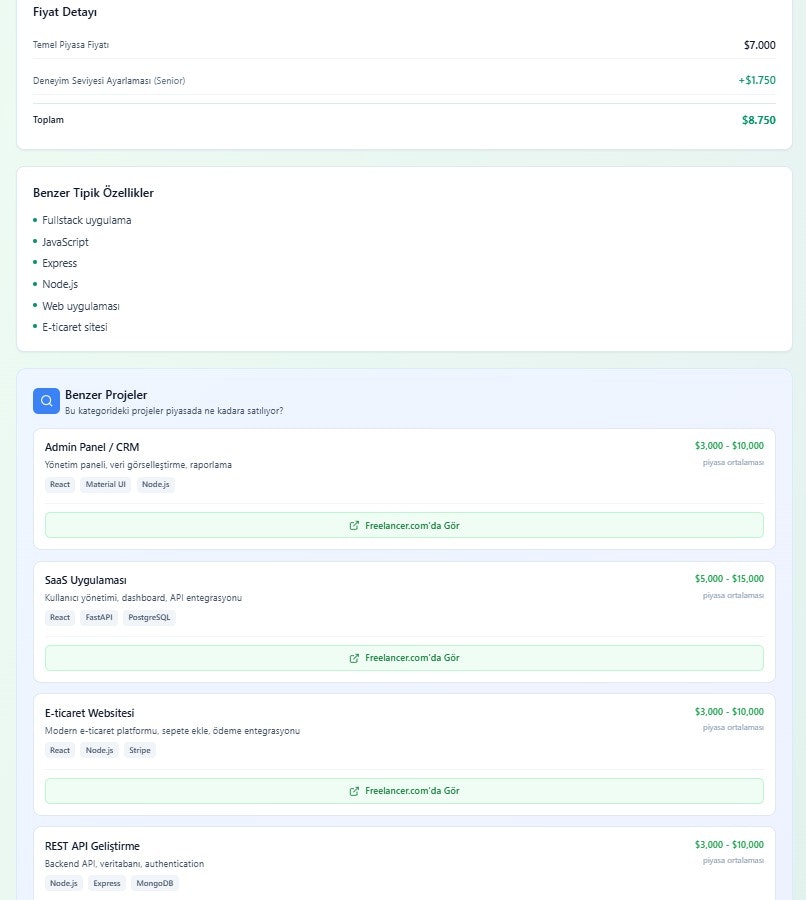Open the Admin Panel / CRM project title

92,447
